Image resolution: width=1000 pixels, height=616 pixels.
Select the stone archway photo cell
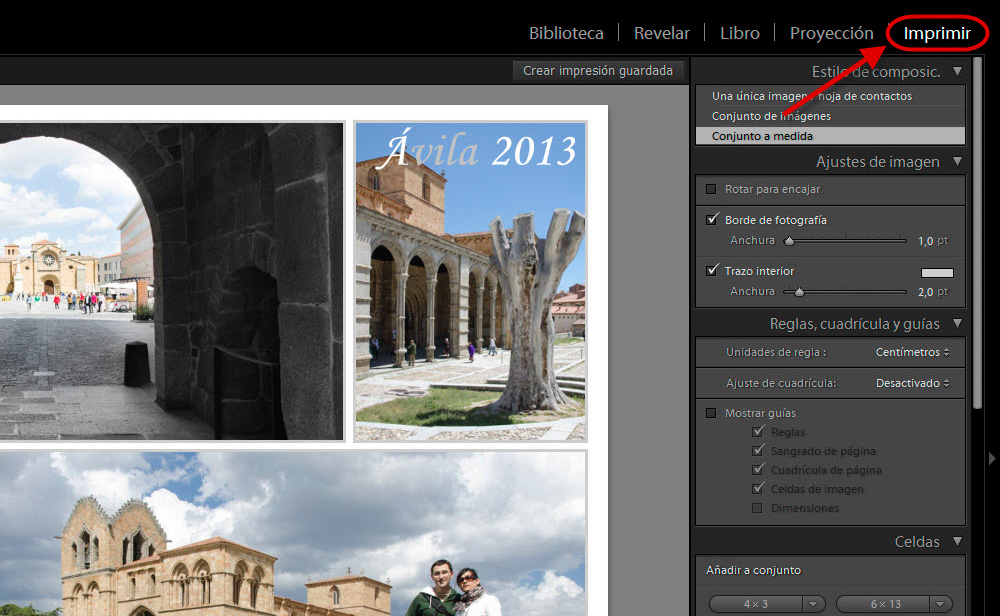(171, 281)
